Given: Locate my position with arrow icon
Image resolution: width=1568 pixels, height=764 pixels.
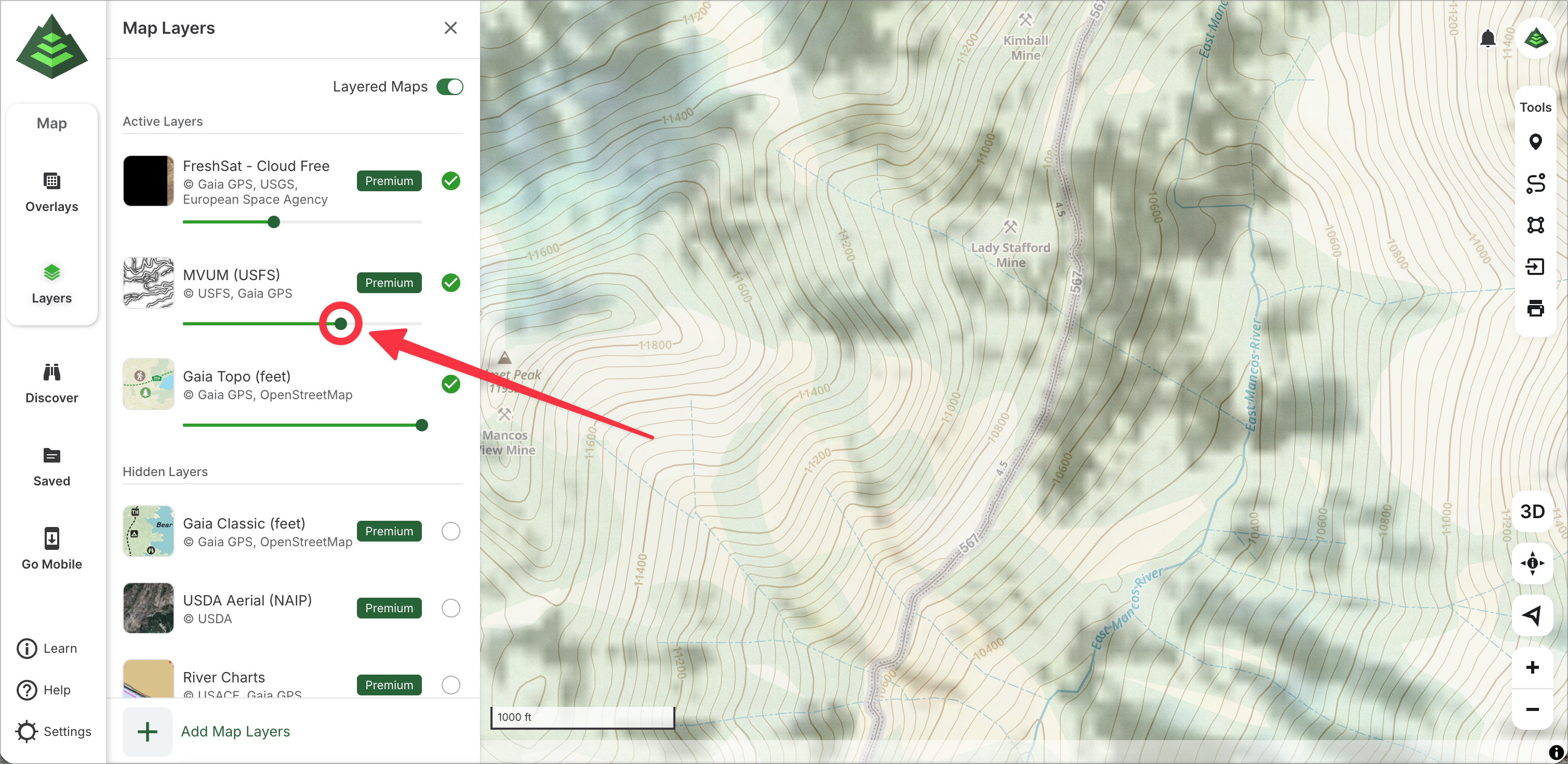Looking at the screenshot, I should 1532,615.
